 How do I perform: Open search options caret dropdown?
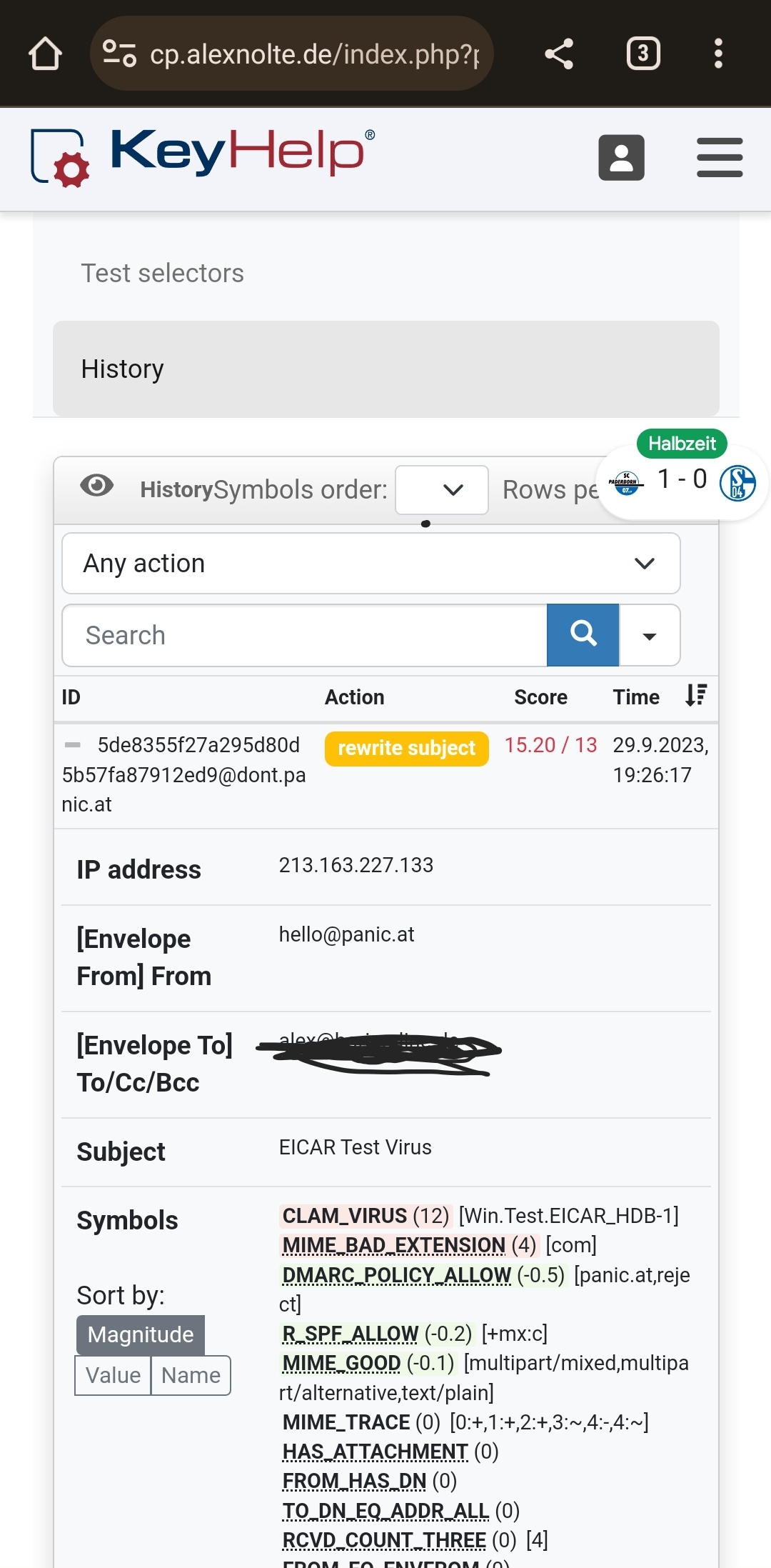click(649, 635)
